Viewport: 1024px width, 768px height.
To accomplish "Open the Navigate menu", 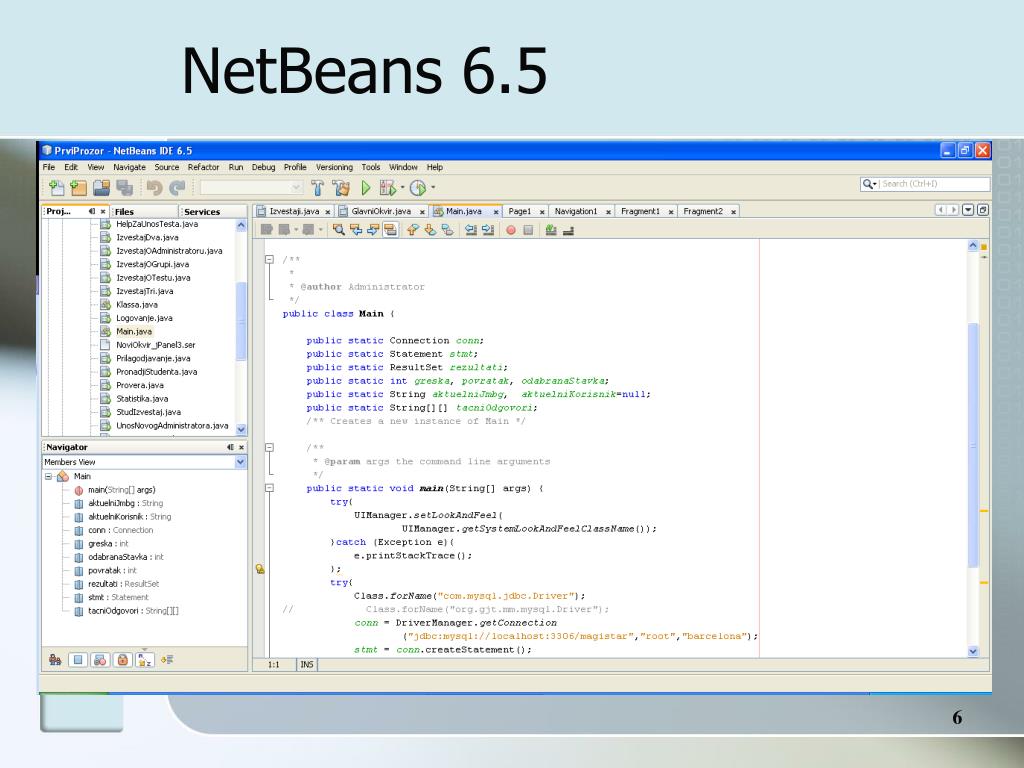I will pos(129,167).
